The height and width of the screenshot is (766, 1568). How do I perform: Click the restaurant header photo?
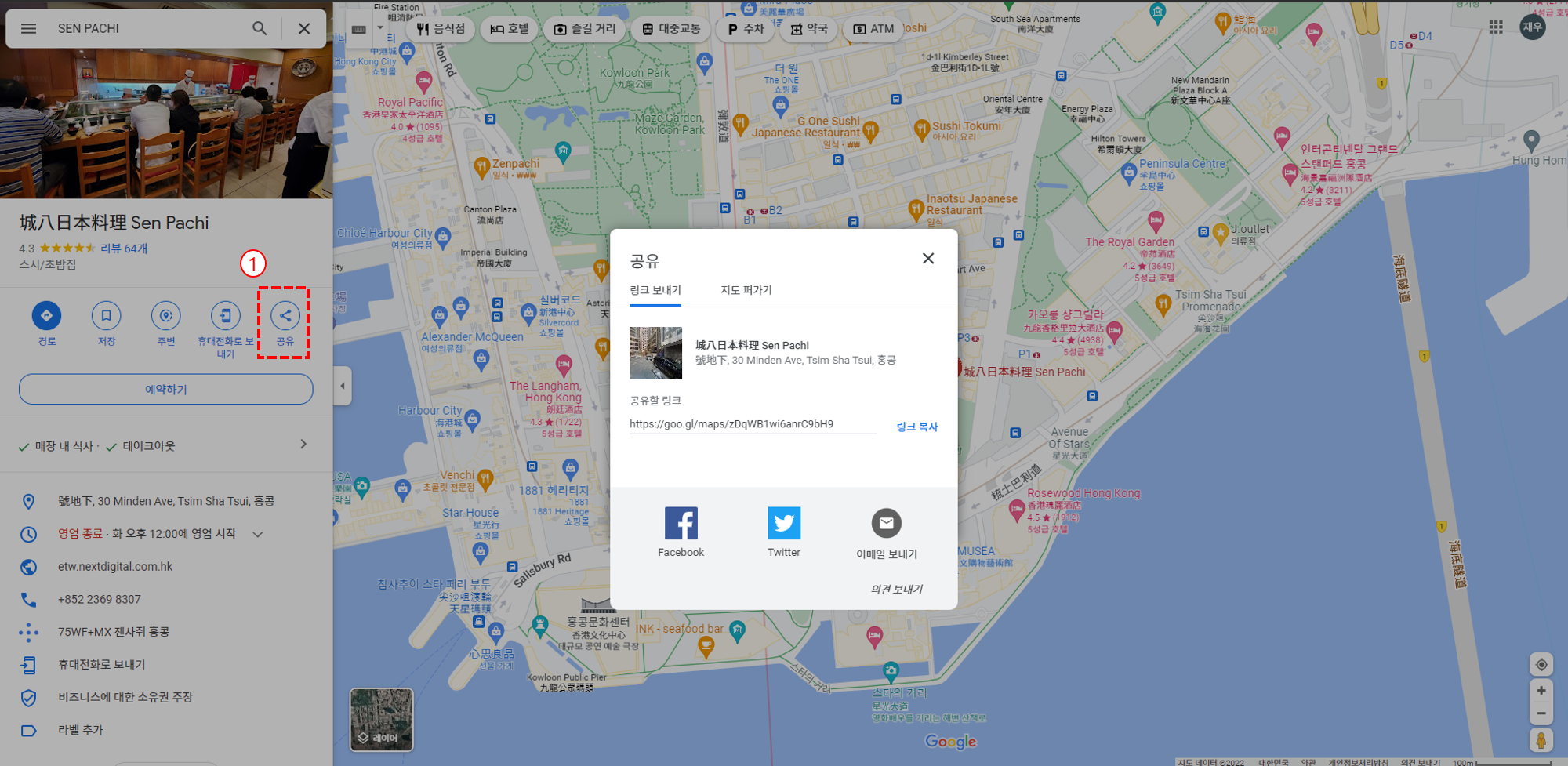166,124
